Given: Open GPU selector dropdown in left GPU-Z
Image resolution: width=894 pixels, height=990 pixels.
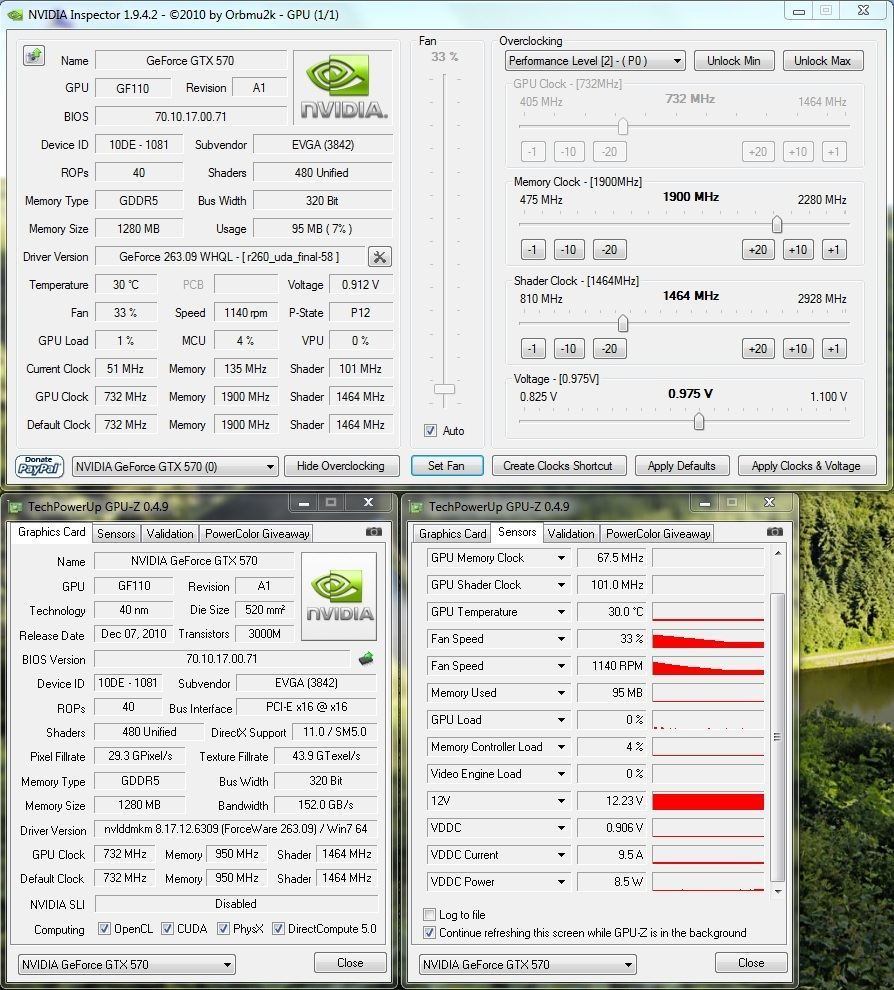Looking at the screenshot, I should point(126,964).
